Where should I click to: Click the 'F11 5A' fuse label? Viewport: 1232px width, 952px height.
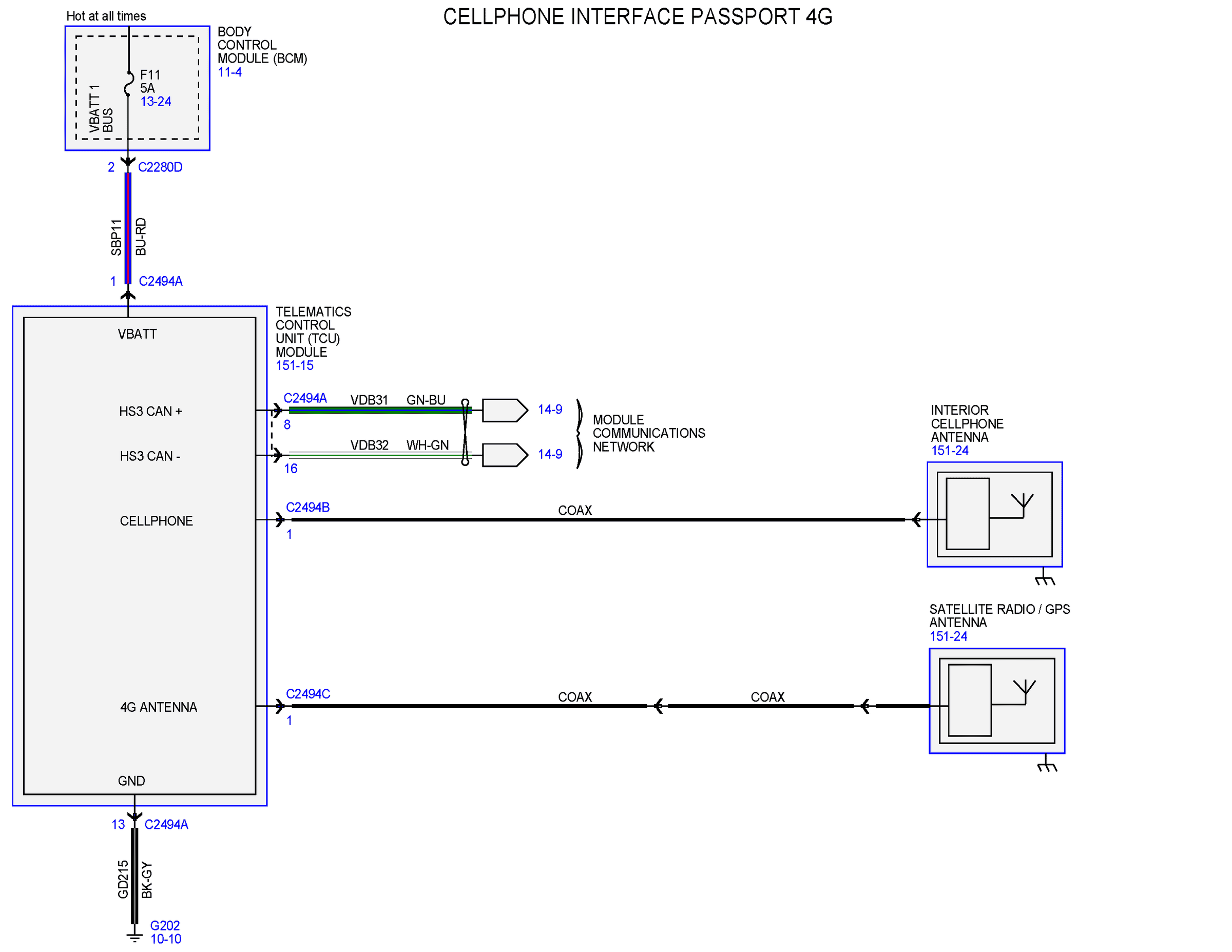point(150,82)
